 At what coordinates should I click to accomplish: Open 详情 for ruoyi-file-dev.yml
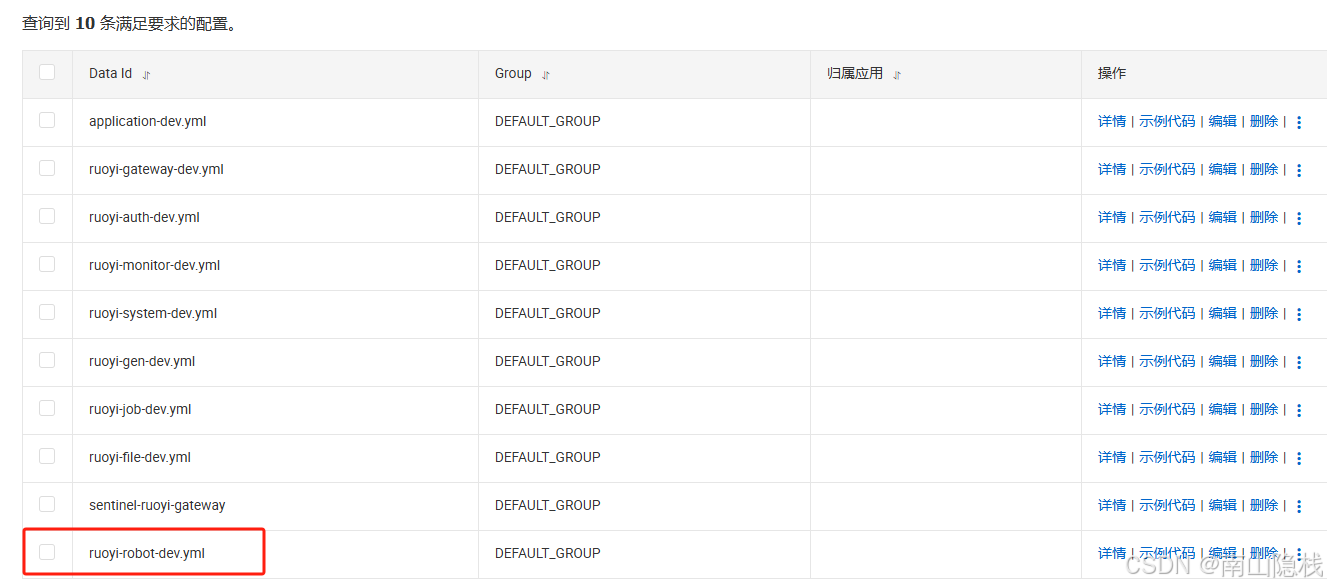click(1112, 457)
